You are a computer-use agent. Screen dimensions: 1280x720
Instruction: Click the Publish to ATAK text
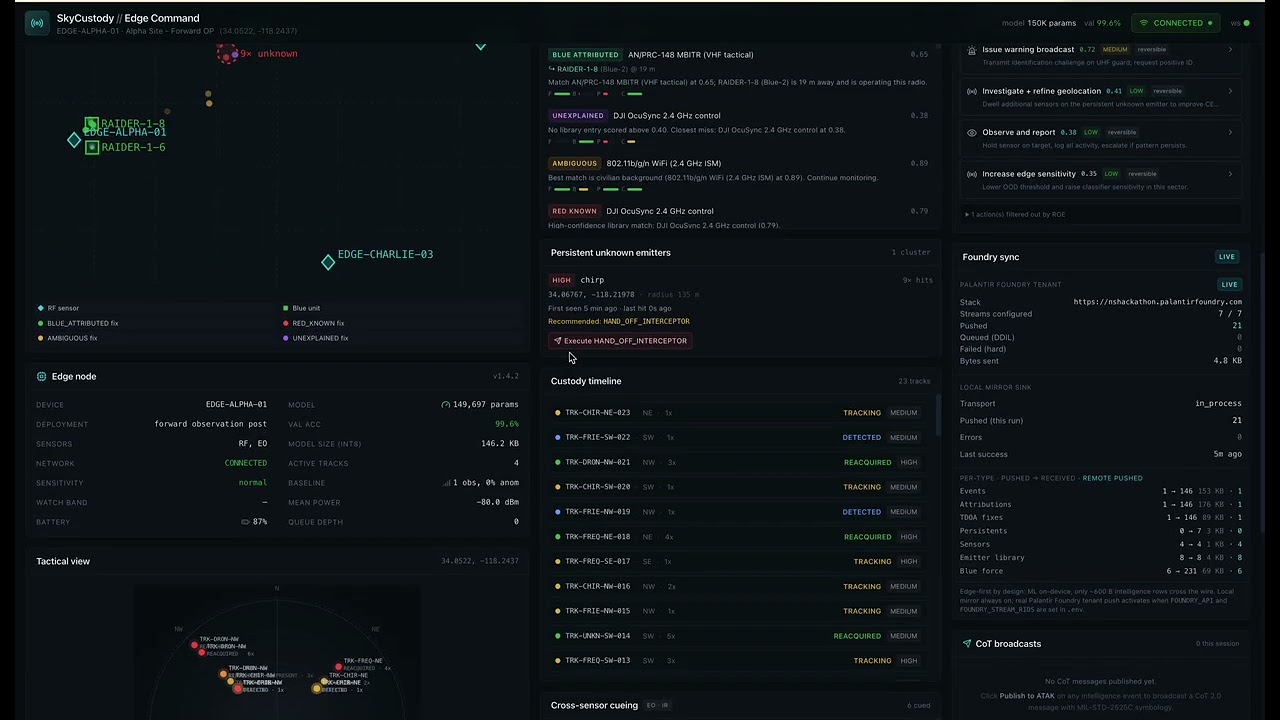pos(1027,695)
